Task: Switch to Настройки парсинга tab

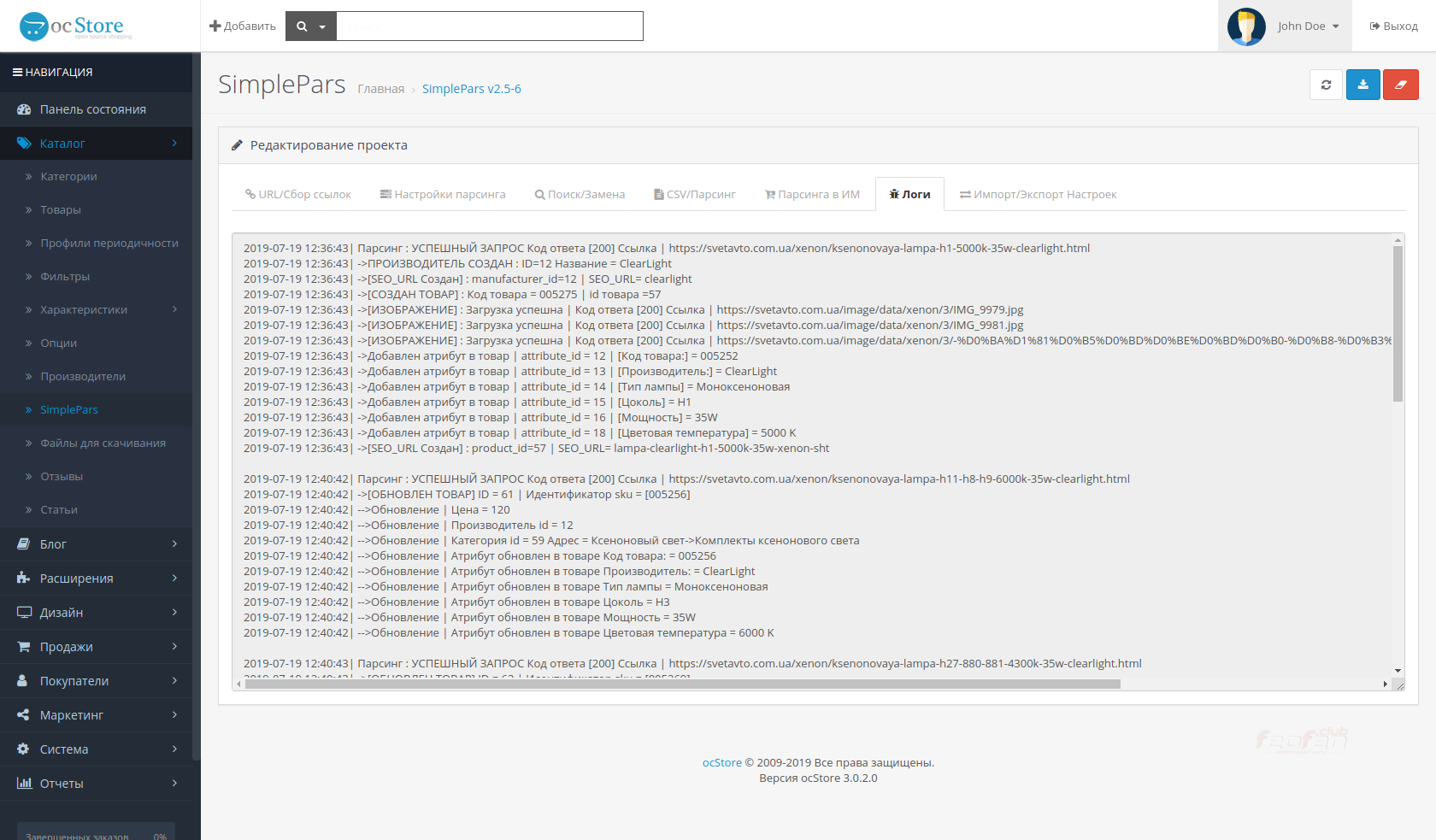Action: pos(443,194)
